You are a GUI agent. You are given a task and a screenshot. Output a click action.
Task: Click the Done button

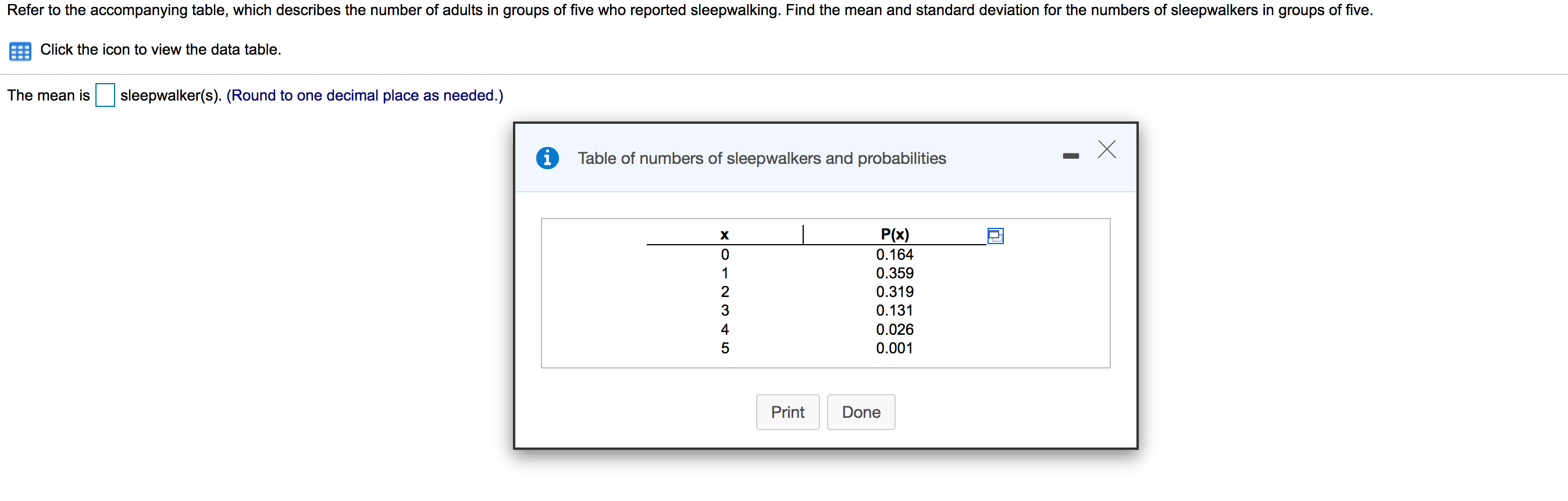click(x=861, y=412)
